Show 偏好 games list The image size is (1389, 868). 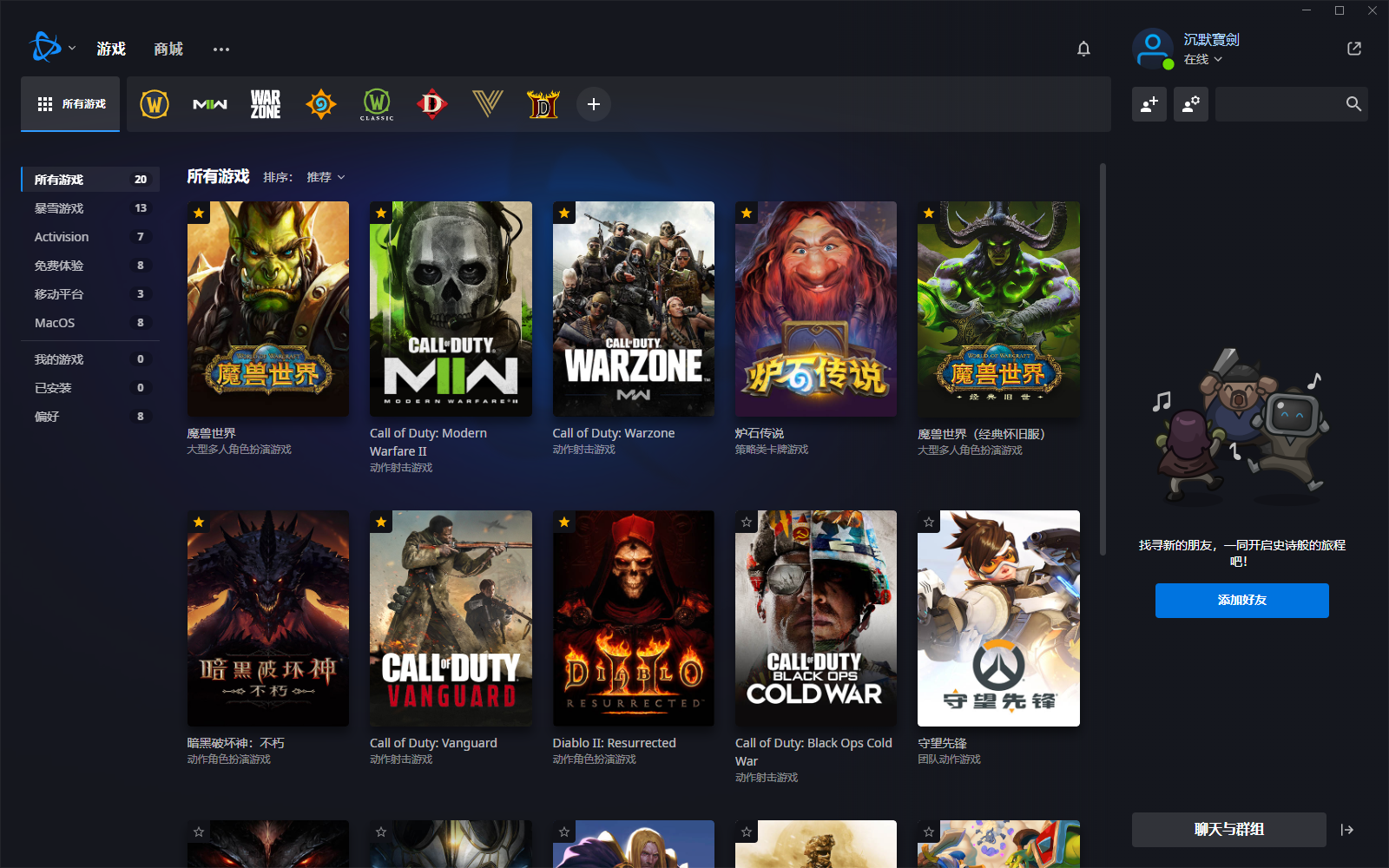90,417
